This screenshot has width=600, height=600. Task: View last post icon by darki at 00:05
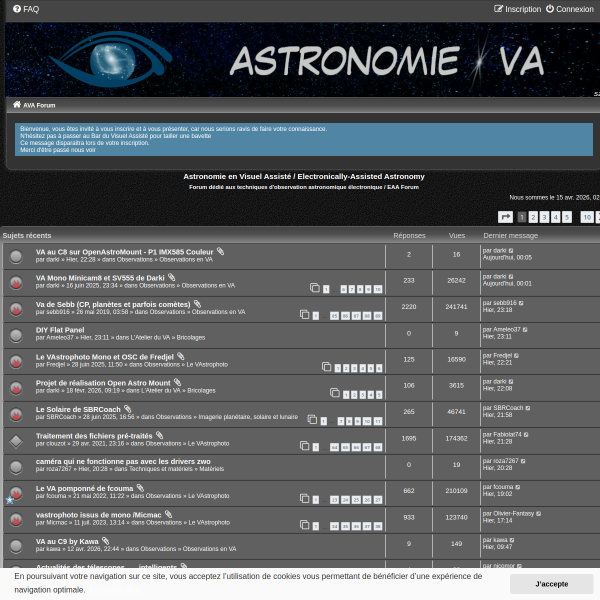[511, 251]
